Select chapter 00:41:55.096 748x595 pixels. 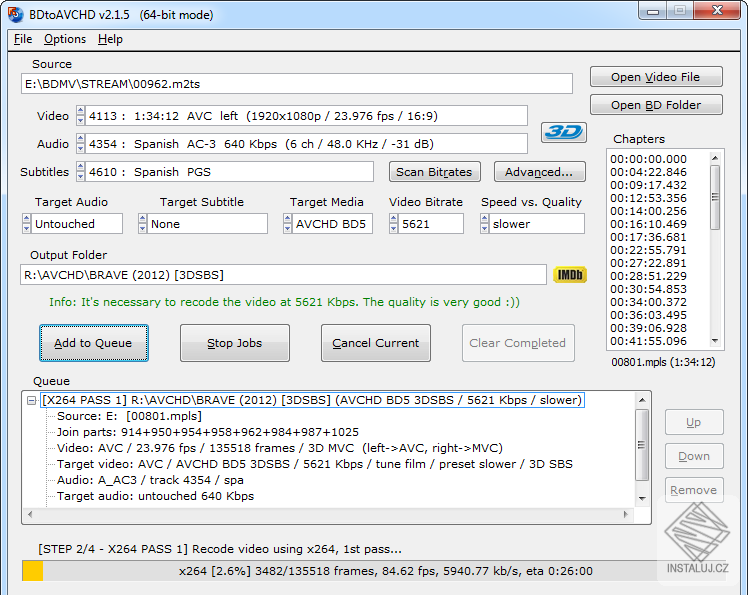648,341
